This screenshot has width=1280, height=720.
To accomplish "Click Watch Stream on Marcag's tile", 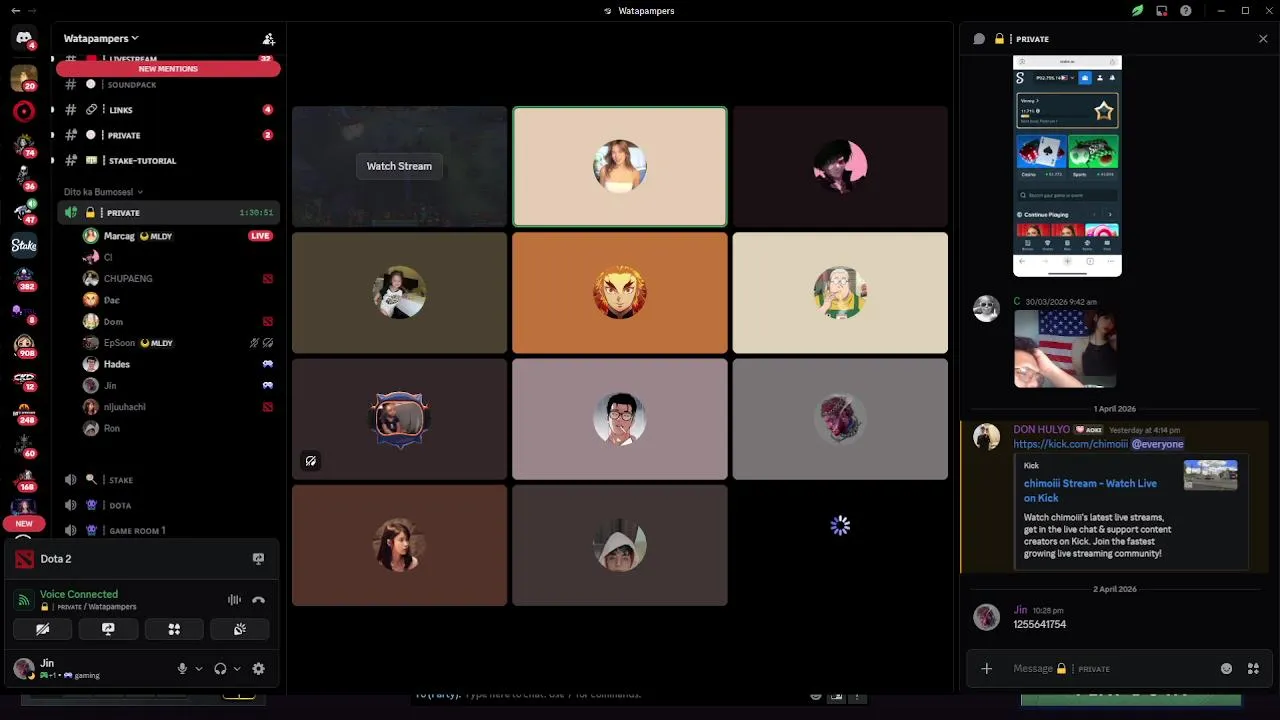I will 399,166.
